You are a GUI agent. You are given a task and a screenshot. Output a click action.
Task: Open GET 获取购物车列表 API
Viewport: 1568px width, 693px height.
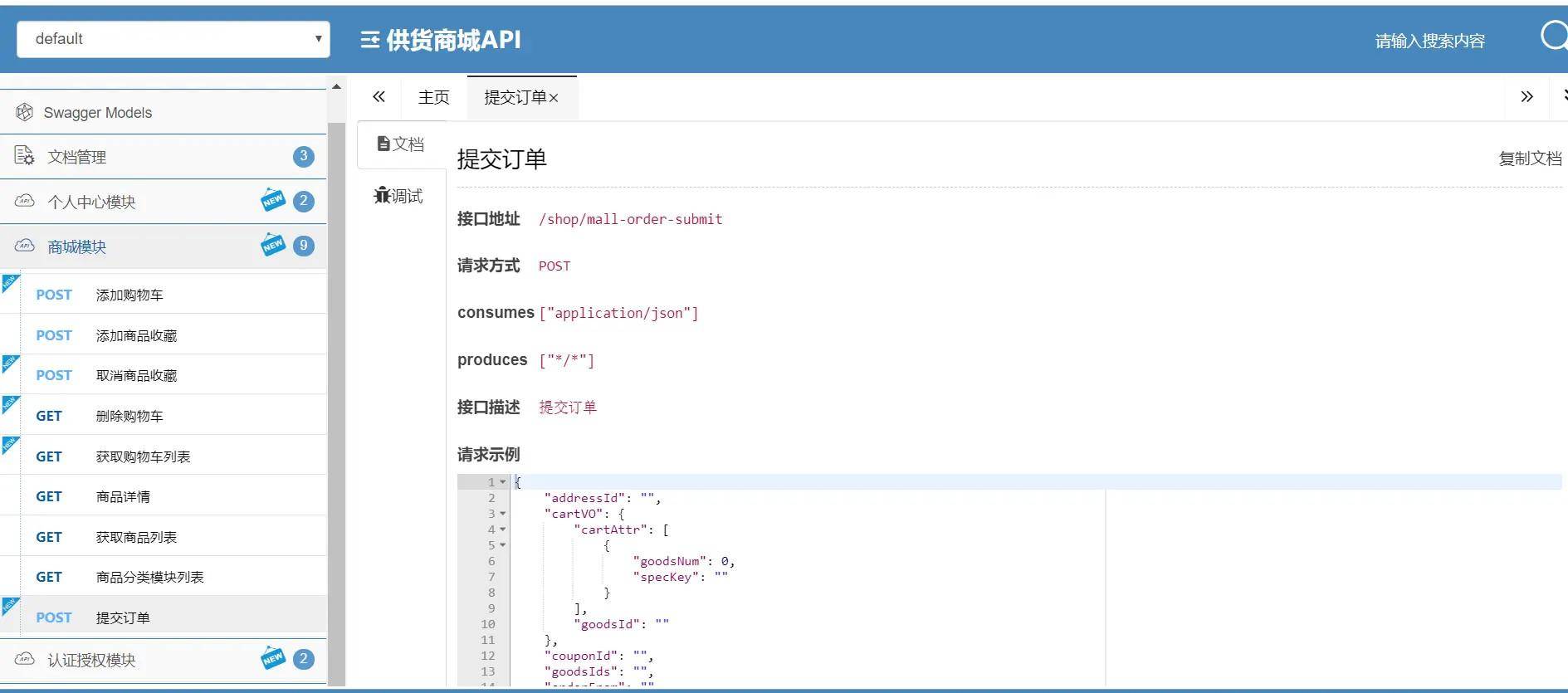coord(164,456)
